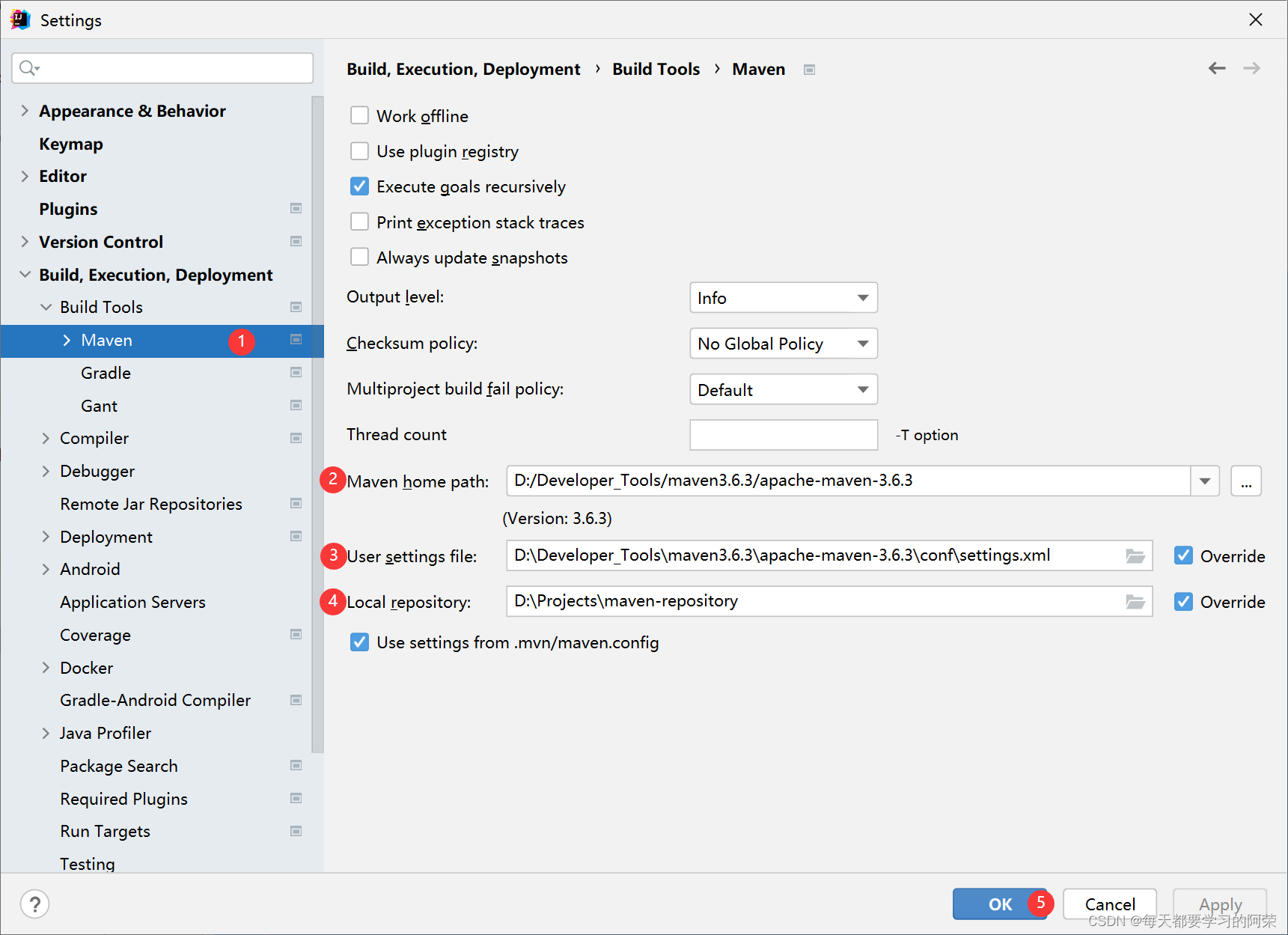This screenshot has height=935, width=1288.
Task: Click Build Tools breadcrumb link
Action: click(x=656, y=69)
